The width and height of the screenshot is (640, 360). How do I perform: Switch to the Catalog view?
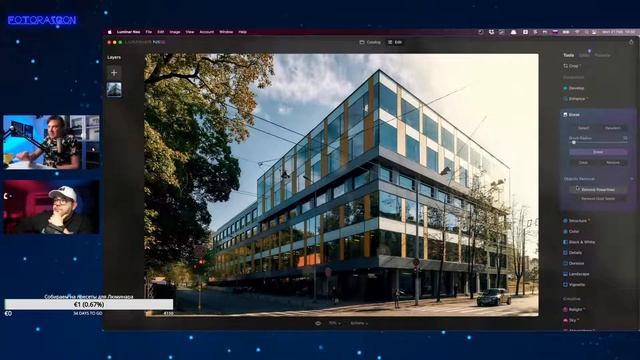pos(370,42)
